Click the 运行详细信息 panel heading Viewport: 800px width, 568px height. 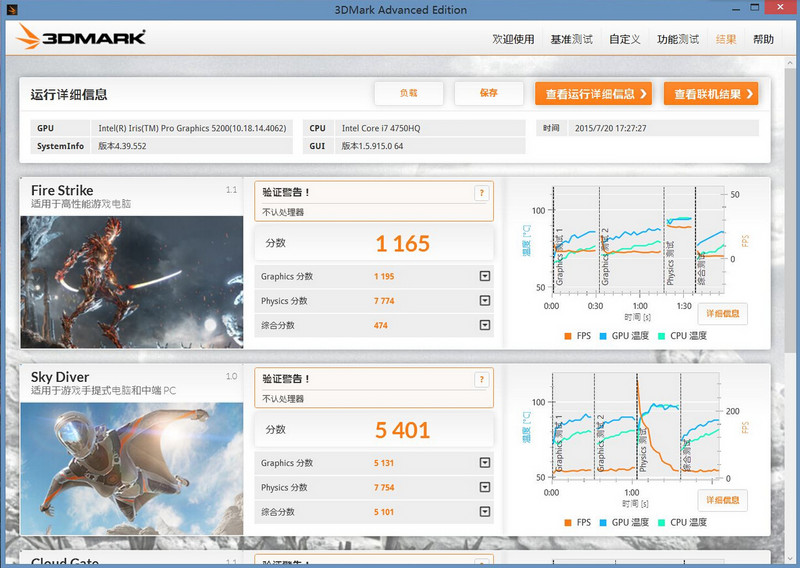pyautogui.click(x=69, y=94)
